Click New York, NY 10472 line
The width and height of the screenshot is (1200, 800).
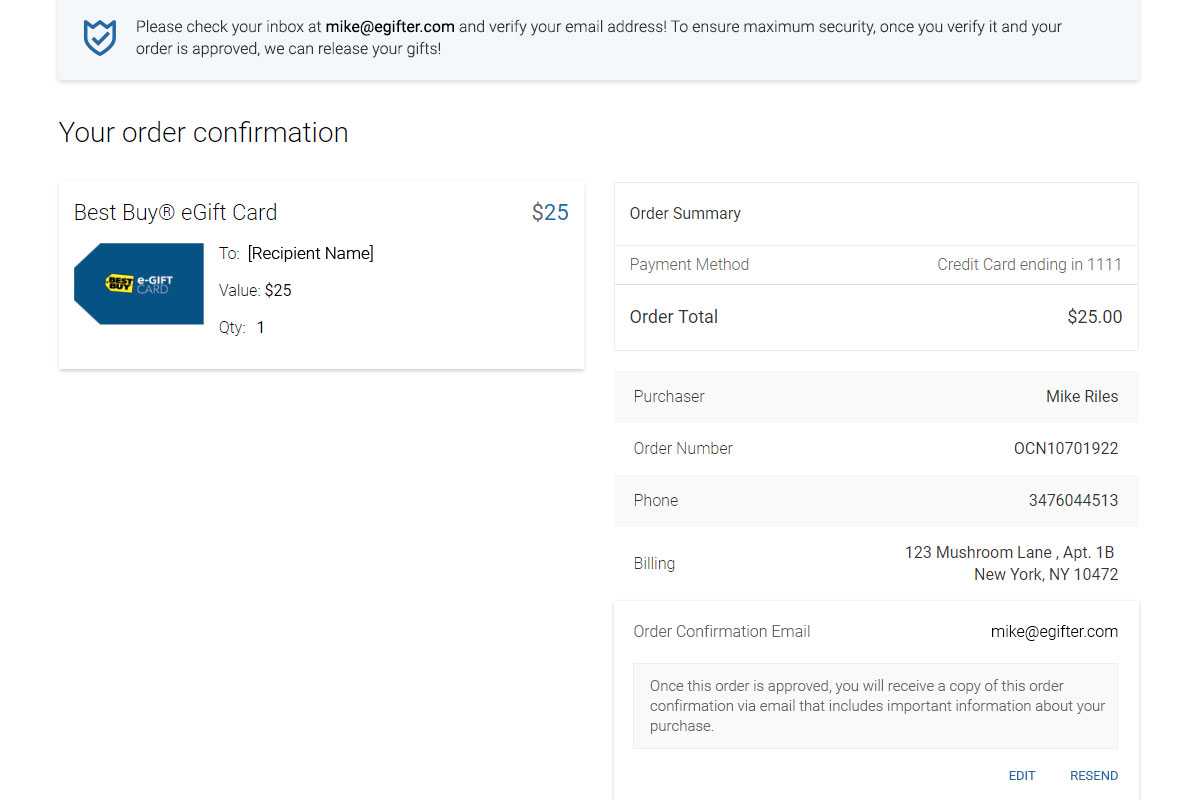(1046, 575)
